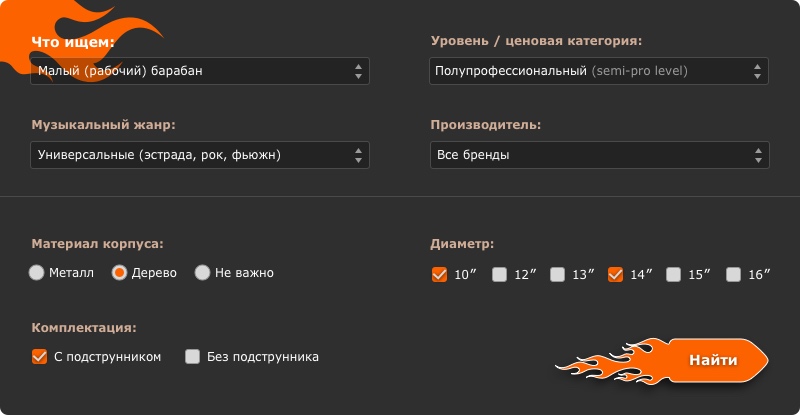Check the "Без подструнника" checkbox
Image resolution: width=800 pixels, height=415 pixels.
point(193,356)
